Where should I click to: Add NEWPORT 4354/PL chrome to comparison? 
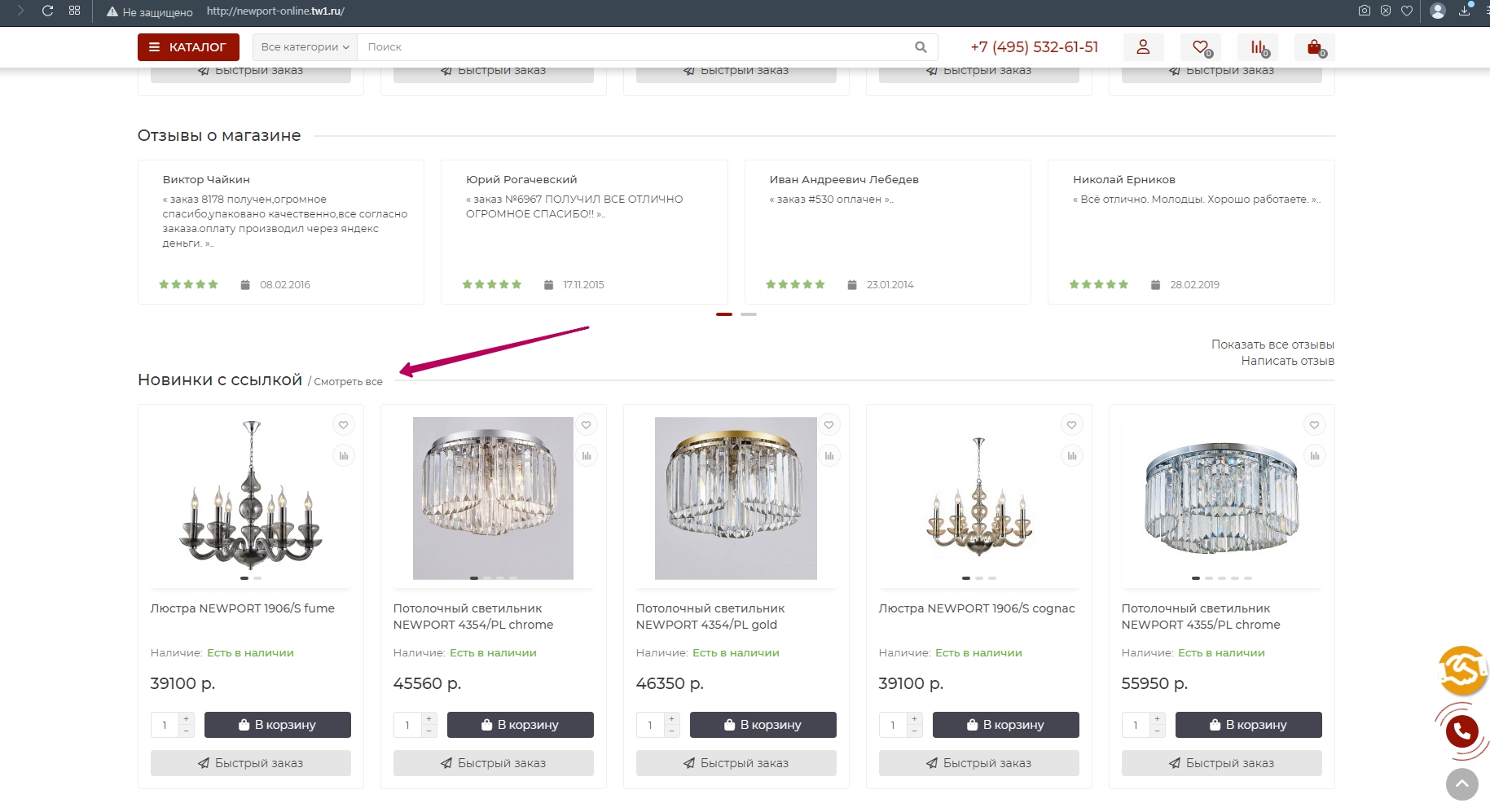pyautogui.click(x=587, y=456)
